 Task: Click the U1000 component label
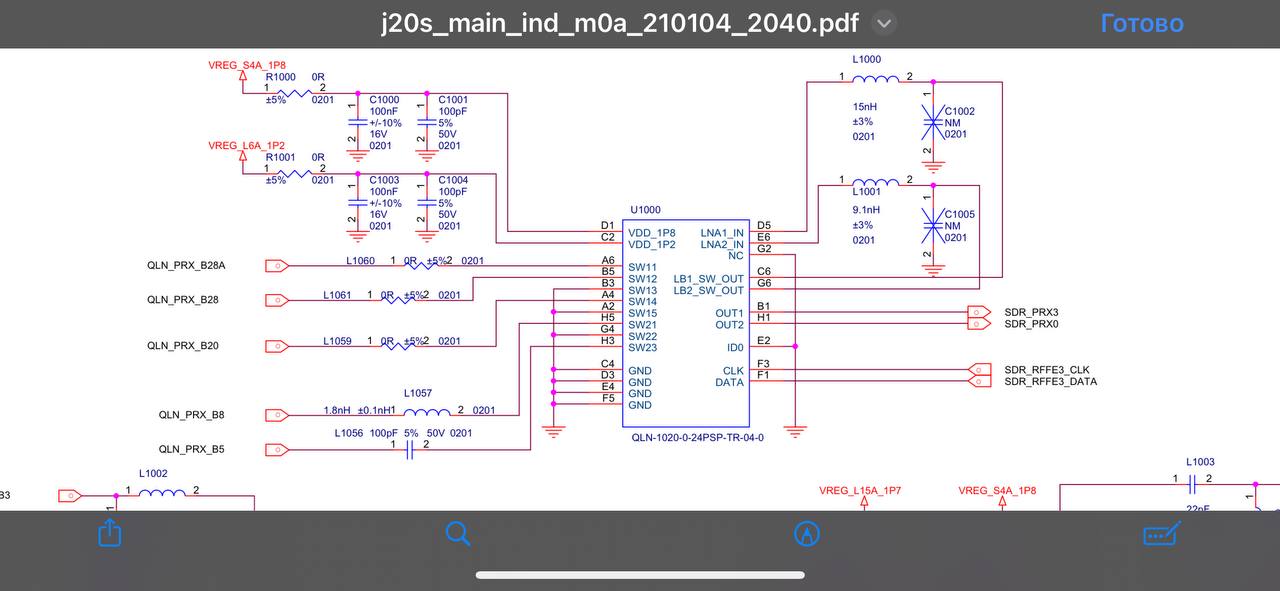[x=645, y=210]
